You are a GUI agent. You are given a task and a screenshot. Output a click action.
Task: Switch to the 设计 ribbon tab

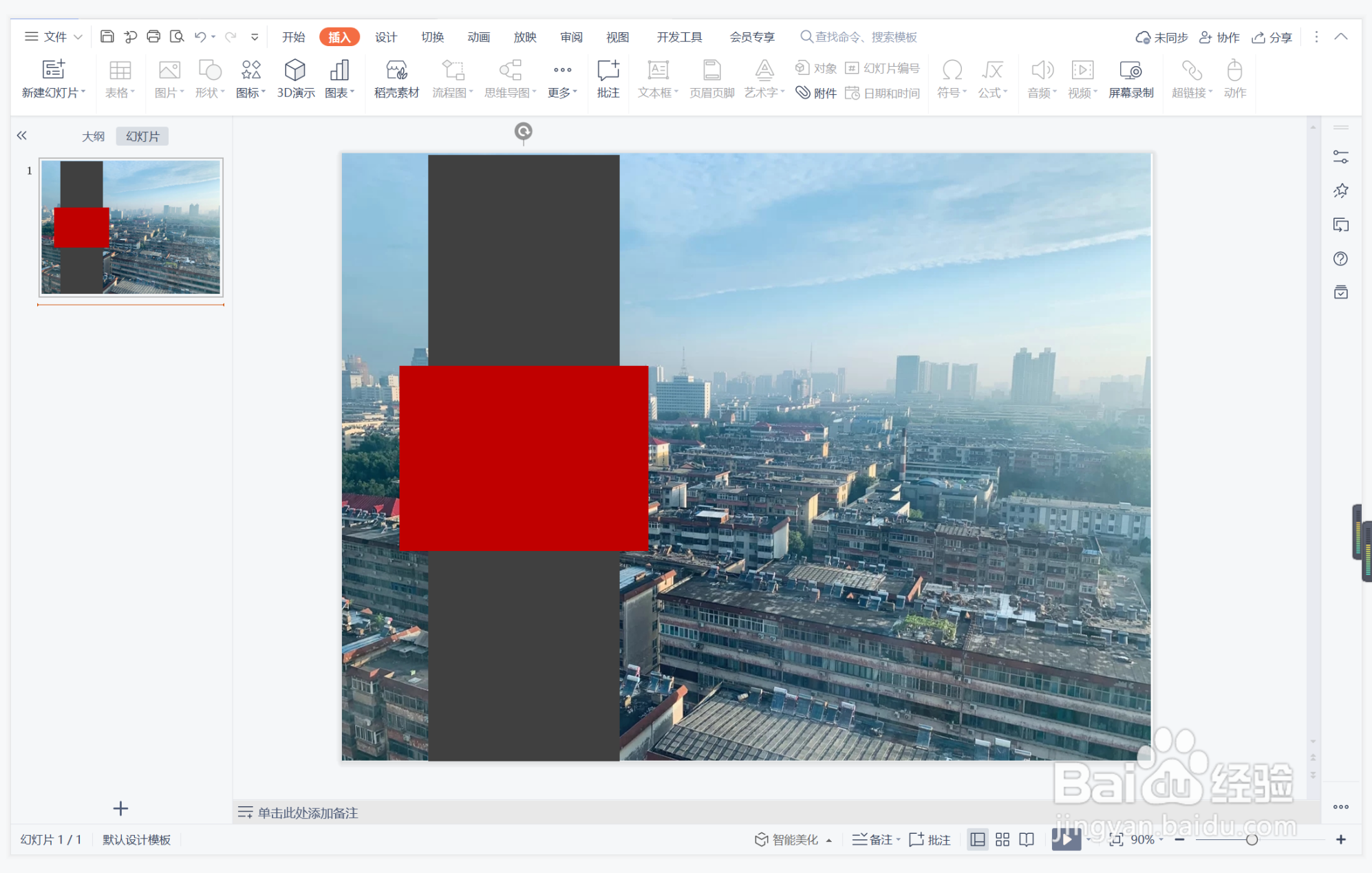(386, 36)
